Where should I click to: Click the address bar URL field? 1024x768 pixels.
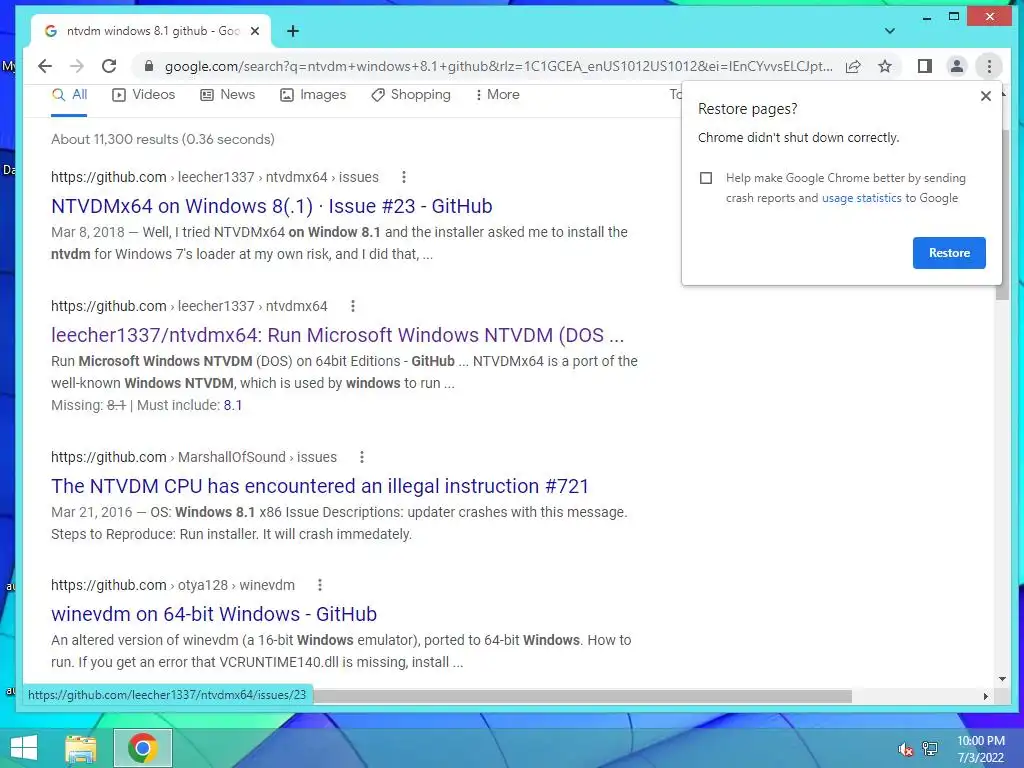pos(498,66)
